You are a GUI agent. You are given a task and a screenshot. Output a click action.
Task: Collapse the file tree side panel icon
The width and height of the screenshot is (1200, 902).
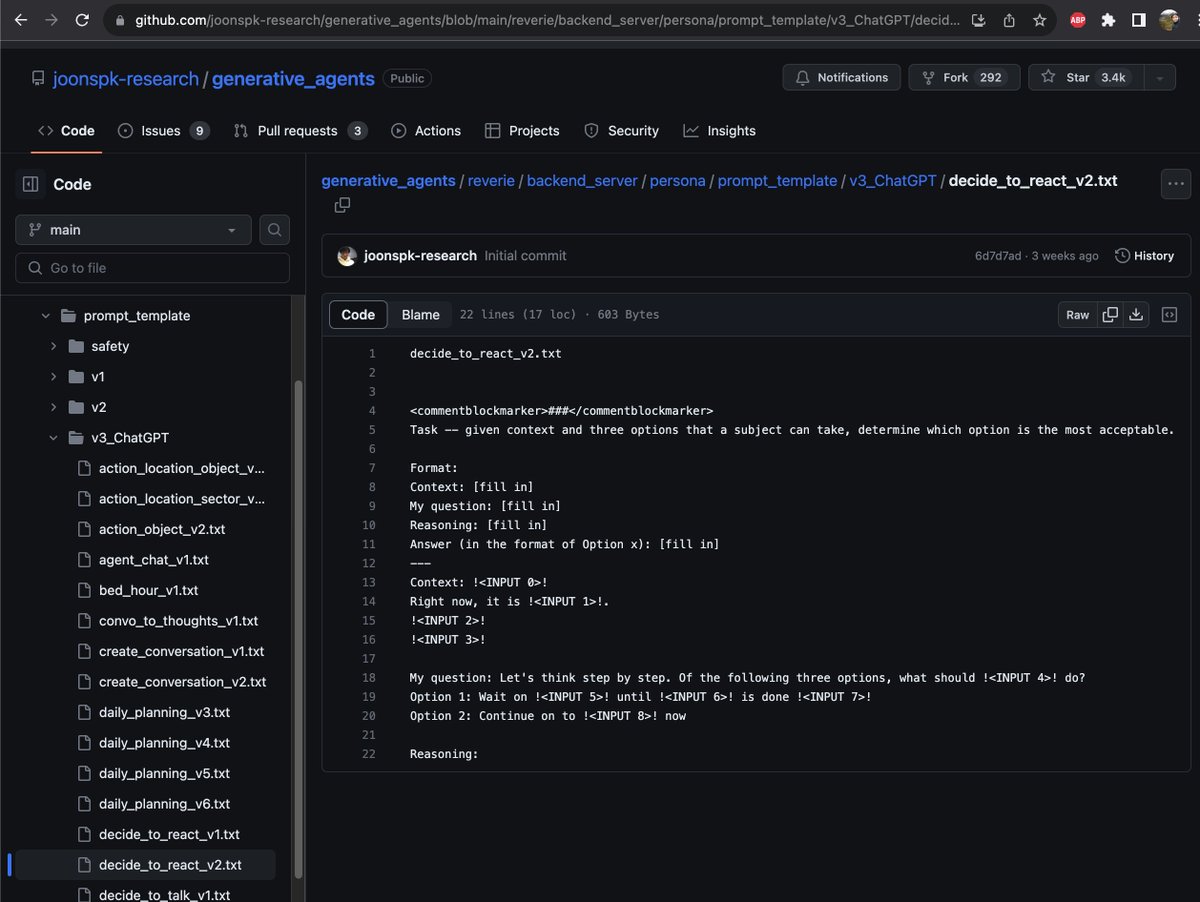point(30,184)
